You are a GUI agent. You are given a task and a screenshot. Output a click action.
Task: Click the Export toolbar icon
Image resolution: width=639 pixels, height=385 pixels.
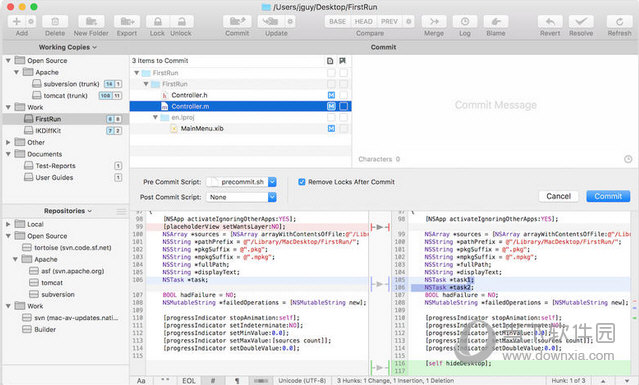click(127, 21)
